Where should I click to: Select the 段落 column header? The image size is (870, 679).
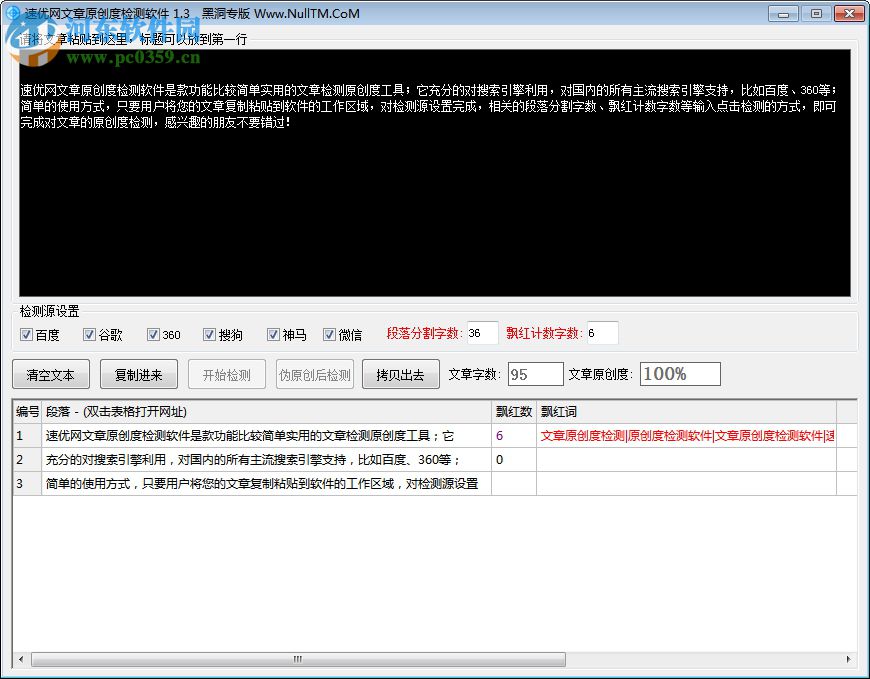266,412
